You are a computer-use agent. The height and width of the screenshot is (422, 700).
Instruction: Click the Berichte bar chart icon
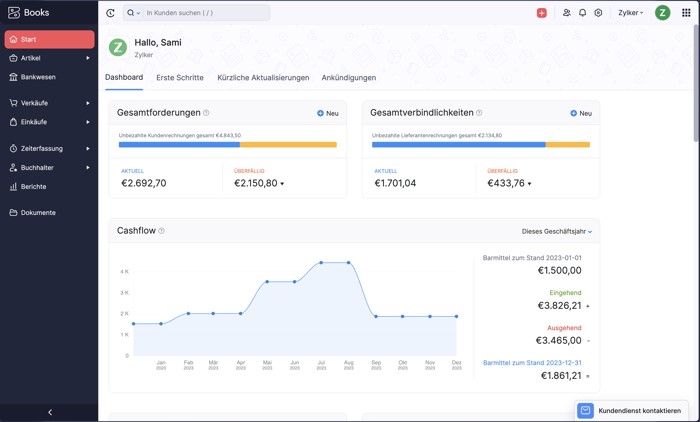pyautogui.click(x=14, y=187)
